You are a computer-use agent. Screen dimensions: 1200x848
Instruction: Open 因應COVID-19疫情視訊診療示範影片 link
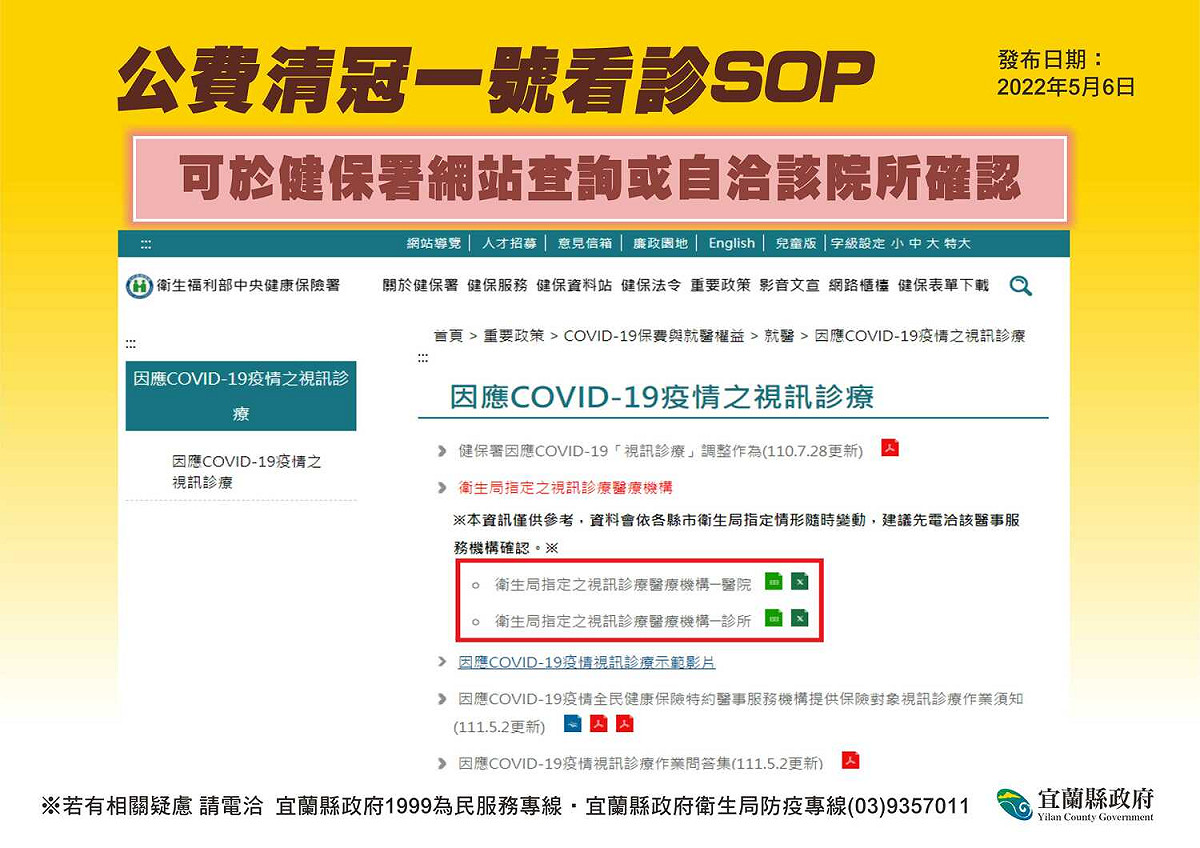click(x=586, y=662)
